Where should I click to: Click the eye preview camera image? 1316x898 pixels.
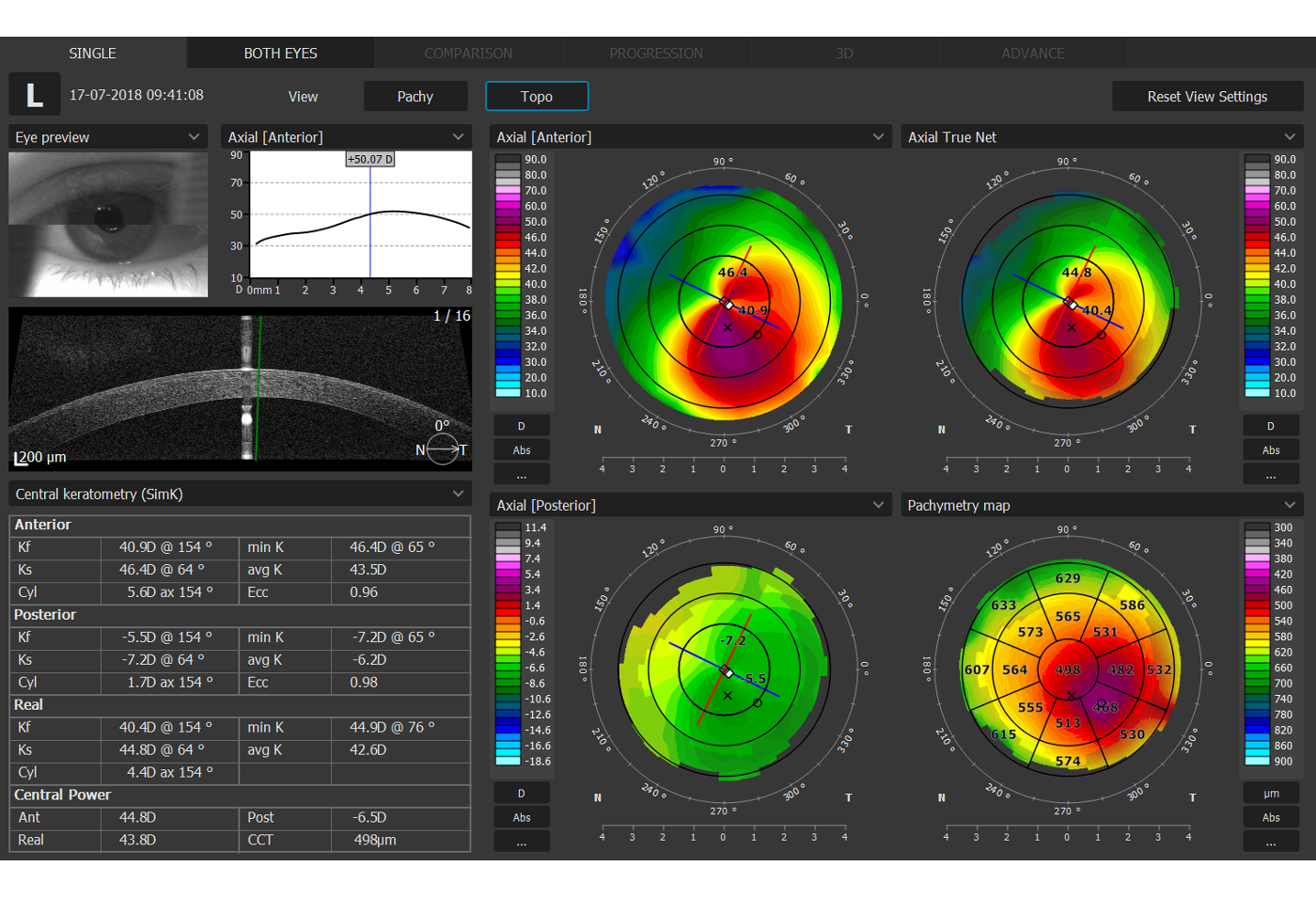(108, 224)
